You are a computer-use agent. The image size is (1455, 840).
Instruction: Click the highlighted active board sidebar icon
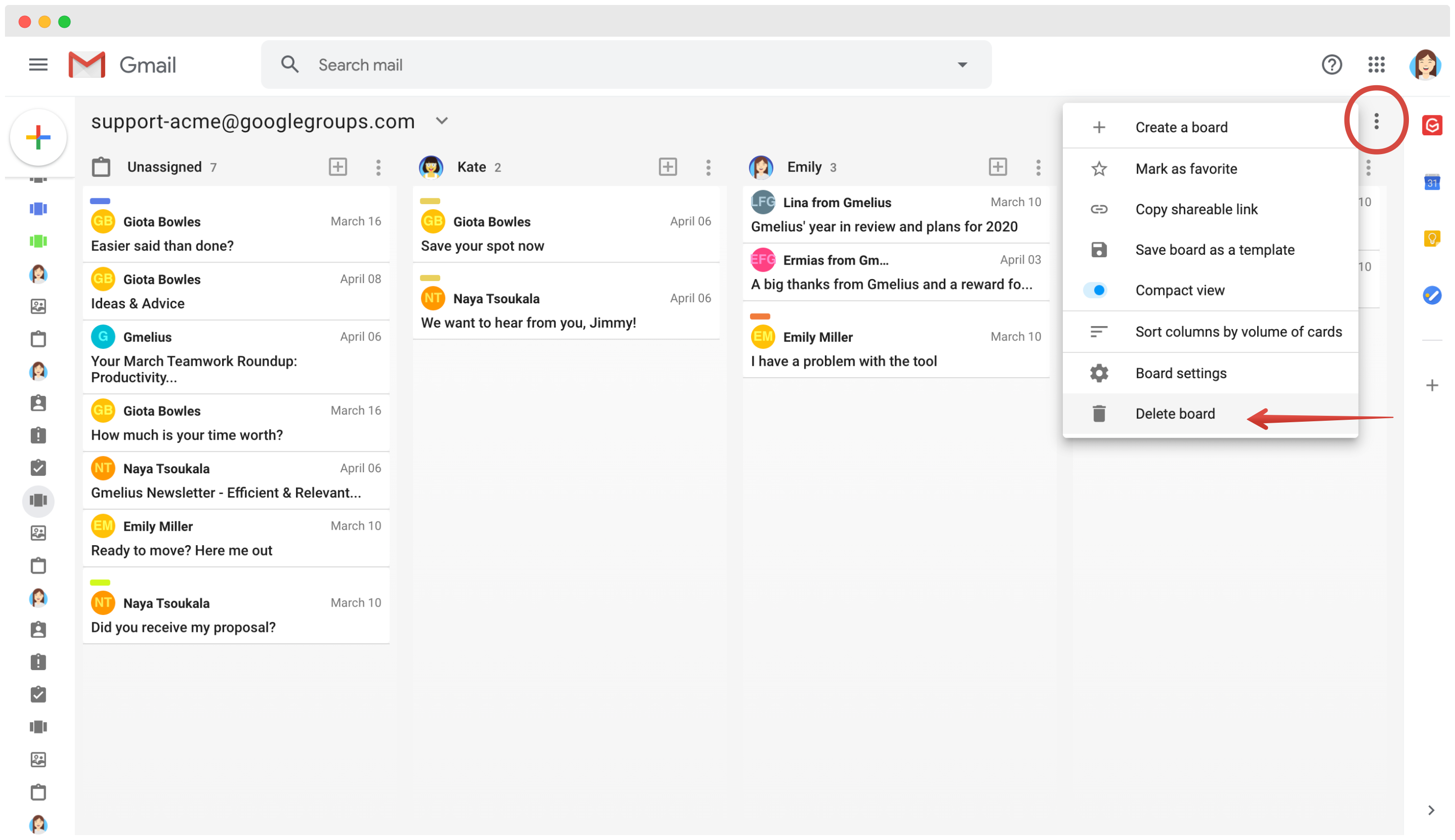pyautogui.click(x=38, y=500)
